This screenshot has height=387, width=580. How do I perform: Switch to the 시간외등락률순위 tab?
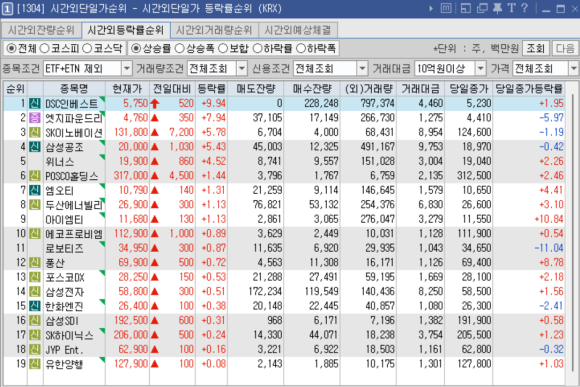pos(126,30)
